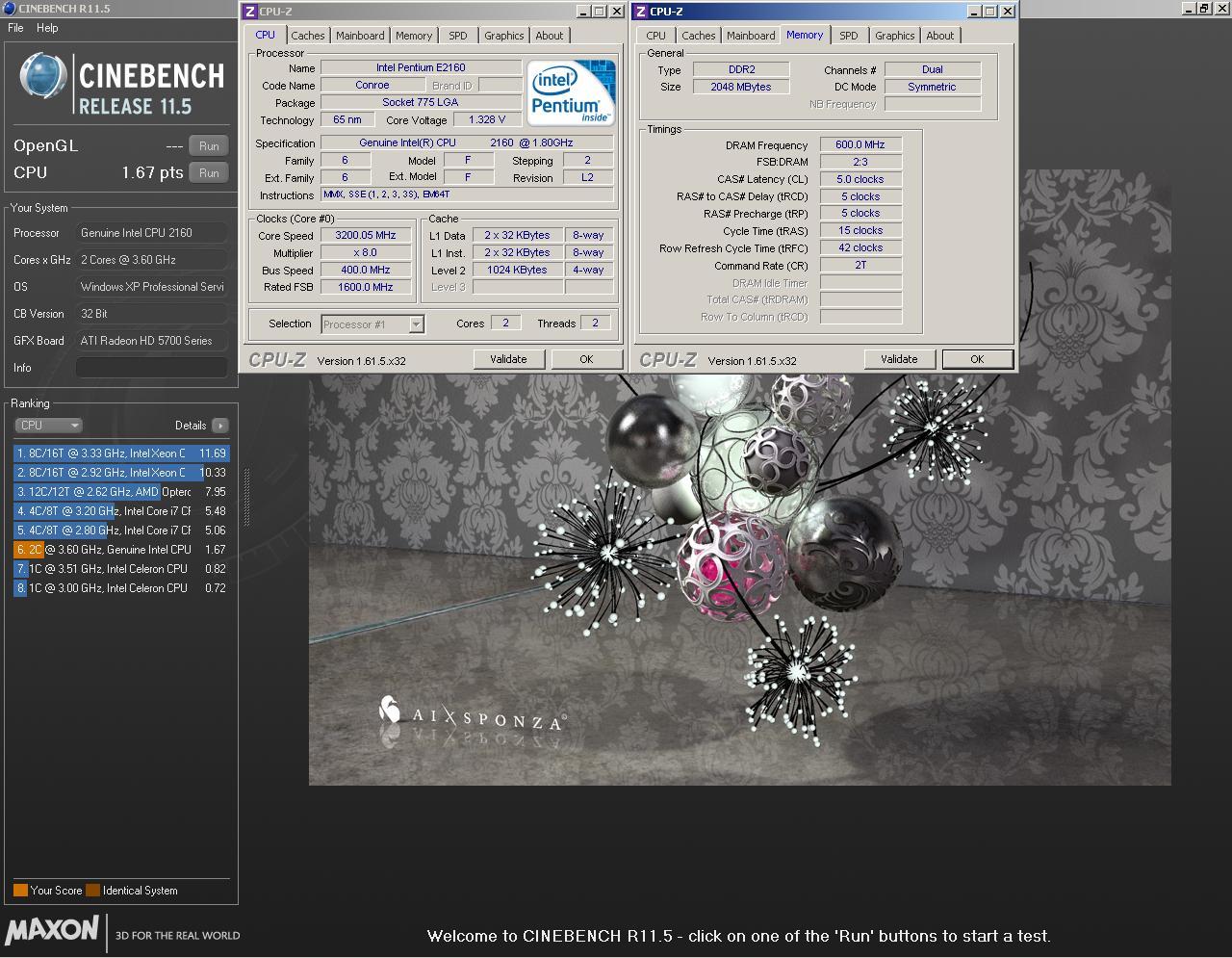Switch to Caches tab in left CPU-Z window

pyautogui.click(x=308, y=36)
